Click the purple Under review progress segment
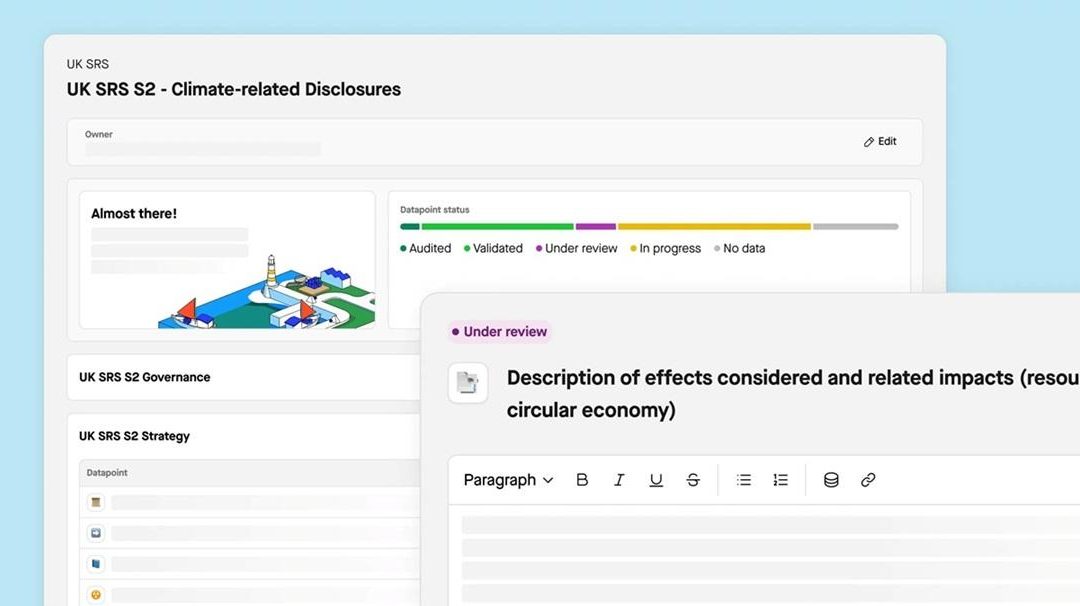 (596, 227)
